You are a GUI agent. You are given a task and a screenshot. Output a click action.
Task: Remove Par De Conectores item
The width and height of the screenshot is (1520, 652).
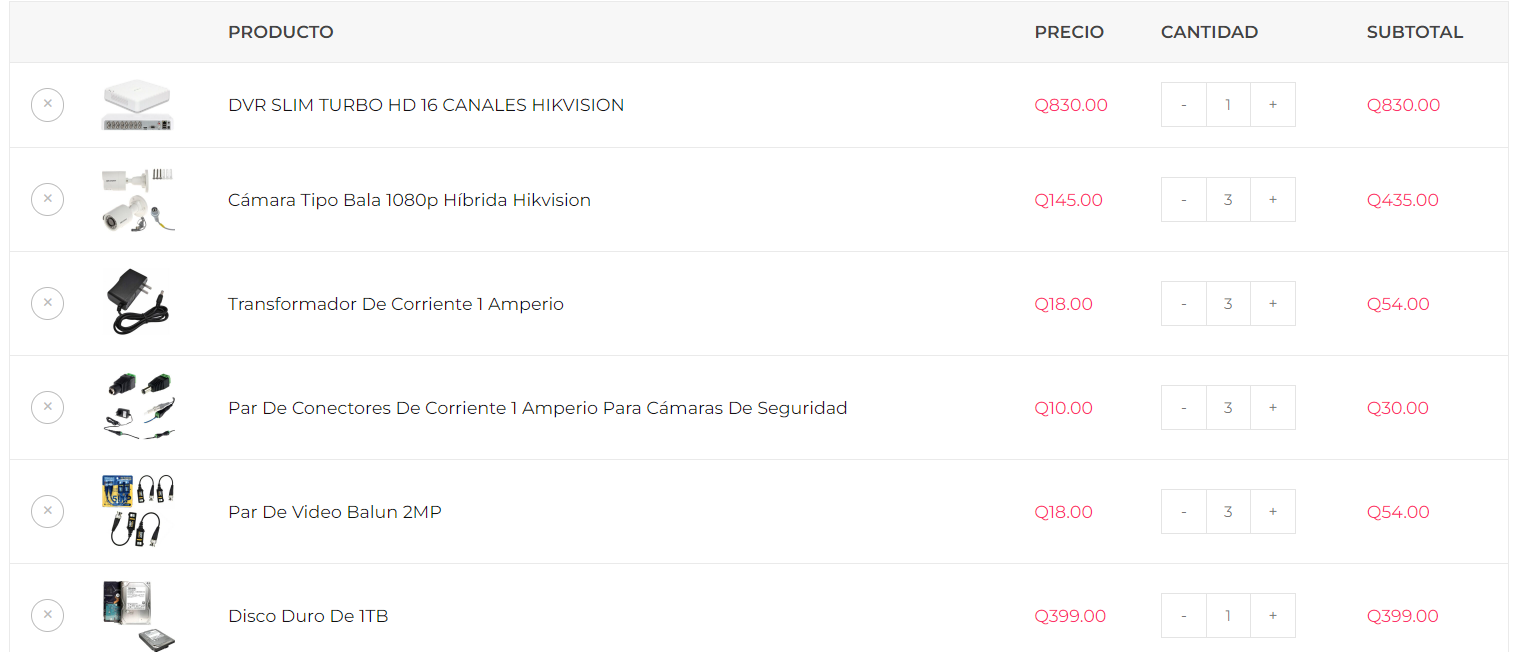pyautogui.click(x=47, y=408)
